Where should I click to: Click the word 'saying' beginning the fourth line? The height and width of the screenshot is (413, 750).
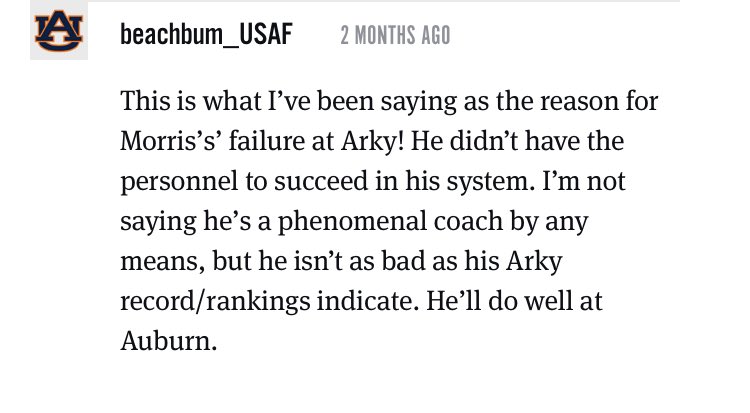click(x=158, y=223)
